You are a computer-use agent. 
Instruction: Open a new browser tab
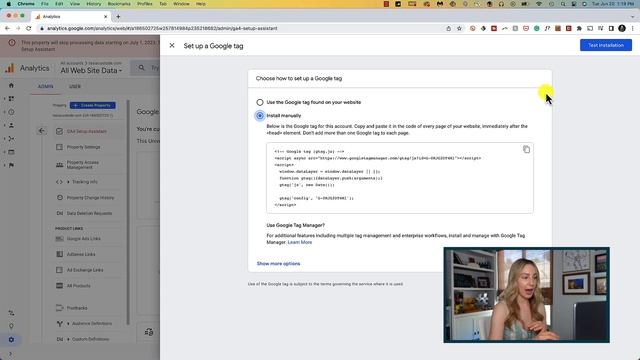[118, 17]
